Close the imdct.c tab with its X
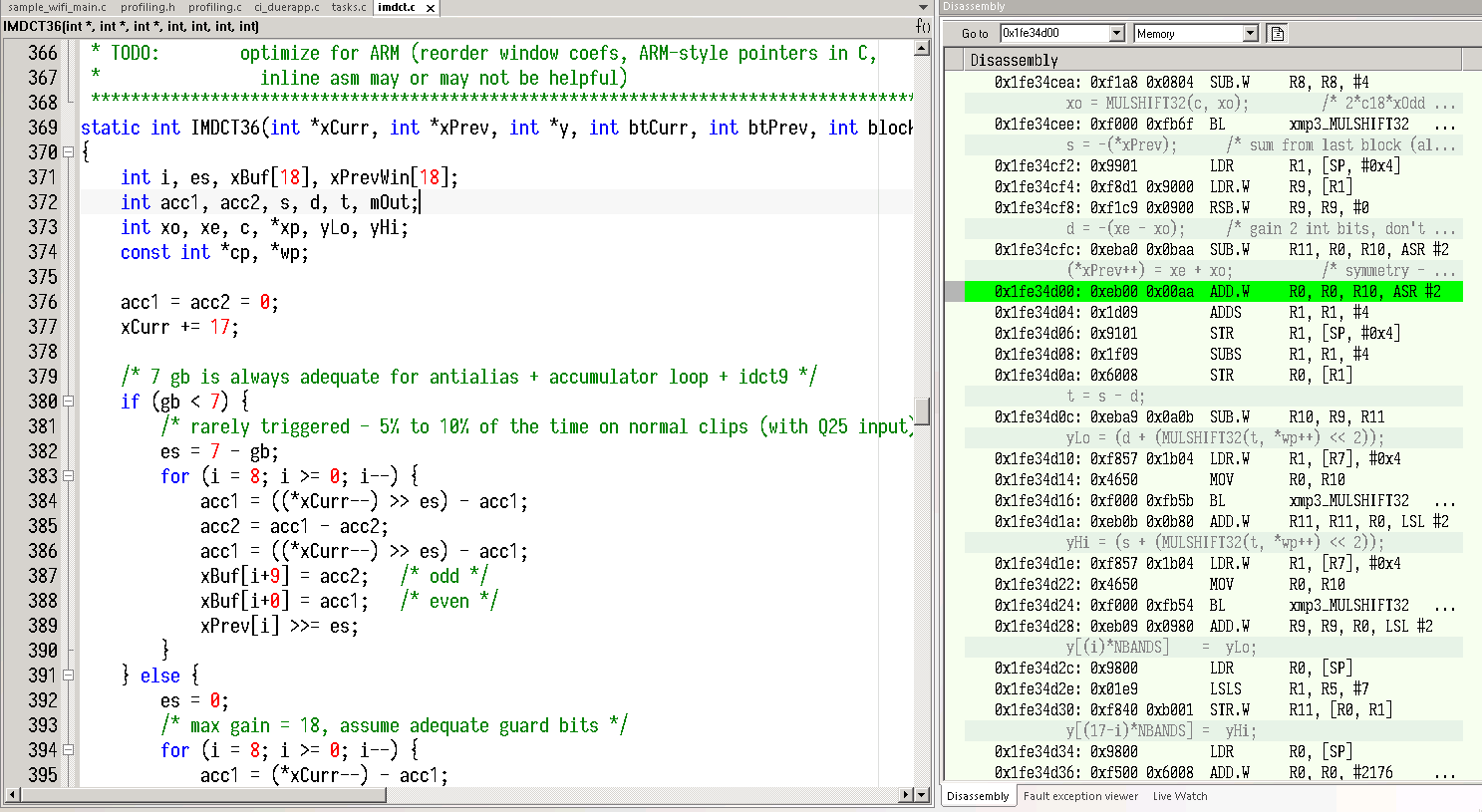1482x812 pixels. [x=431, y=8]
